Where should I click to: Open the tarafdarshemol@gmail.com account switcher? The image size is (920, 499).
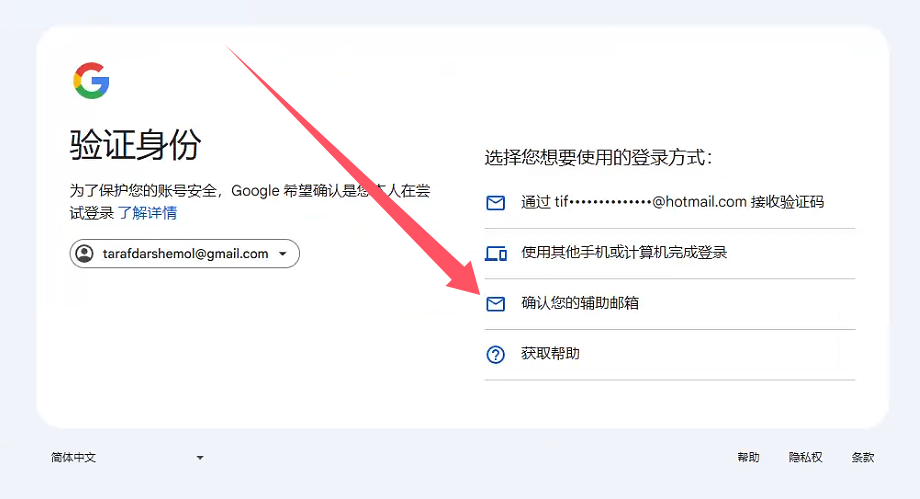point(185,254)
